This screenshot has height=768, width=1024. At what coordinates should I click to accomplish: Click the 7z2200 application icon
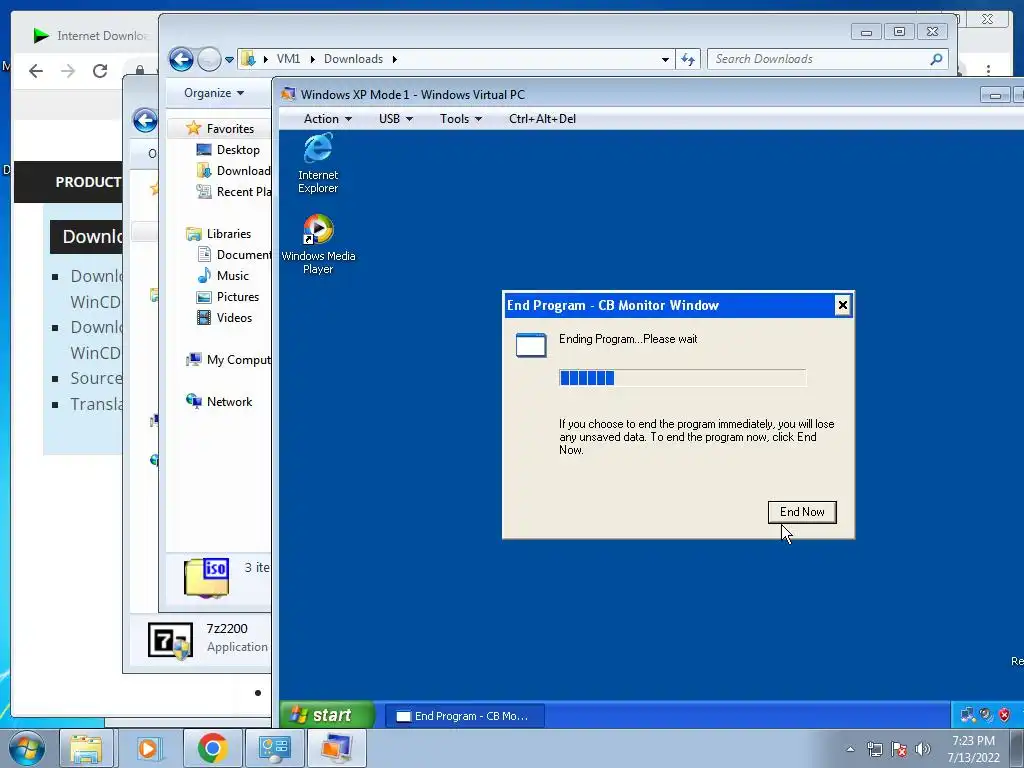pos(170,640)
